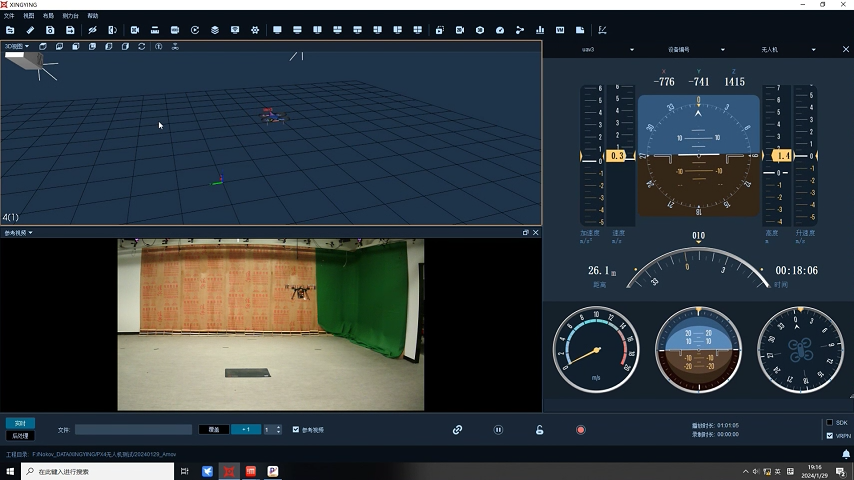Select the last grid layout icon
This screenshot has width=854, height=480.
[x=418, y=30]
